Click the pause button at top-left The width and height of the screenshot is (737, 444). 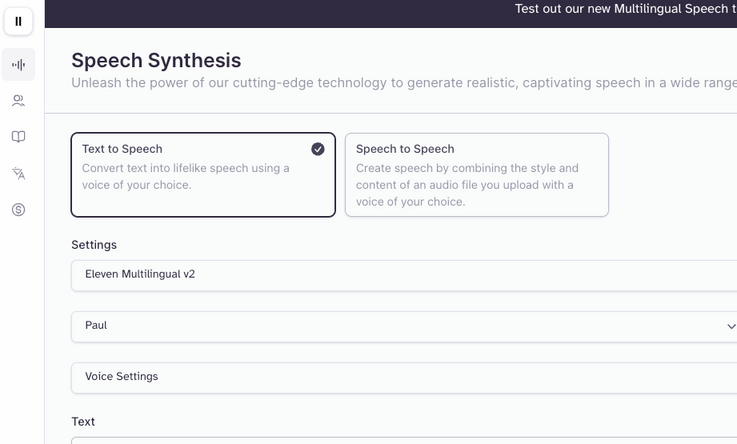coord(18,21)
